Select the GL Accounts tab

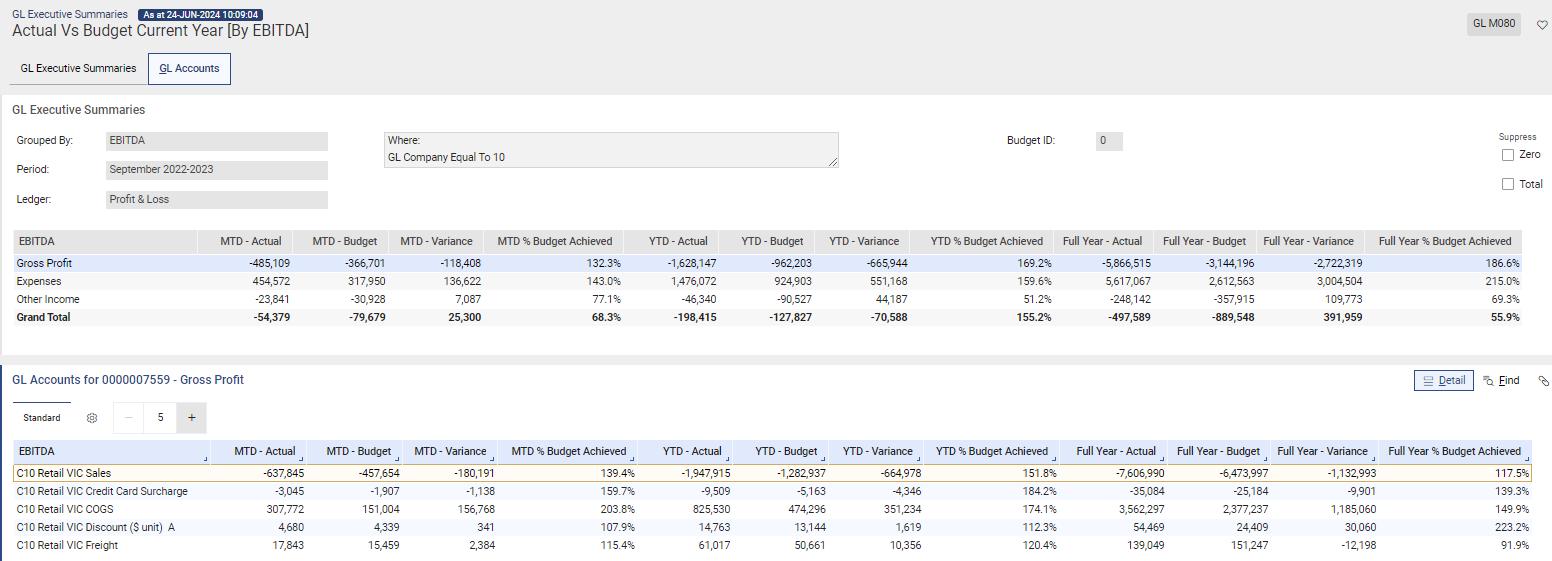coord(189,69)
